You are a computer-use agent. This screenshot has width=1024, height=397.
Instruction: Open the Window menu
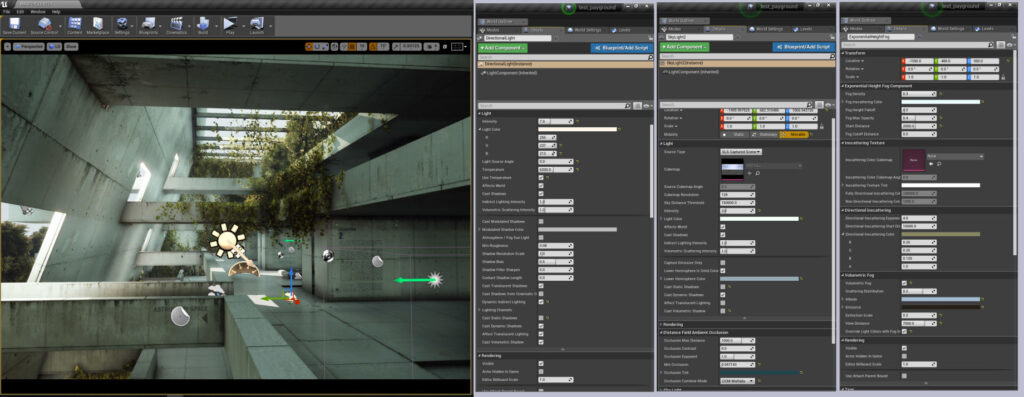[x=38, y=12]
